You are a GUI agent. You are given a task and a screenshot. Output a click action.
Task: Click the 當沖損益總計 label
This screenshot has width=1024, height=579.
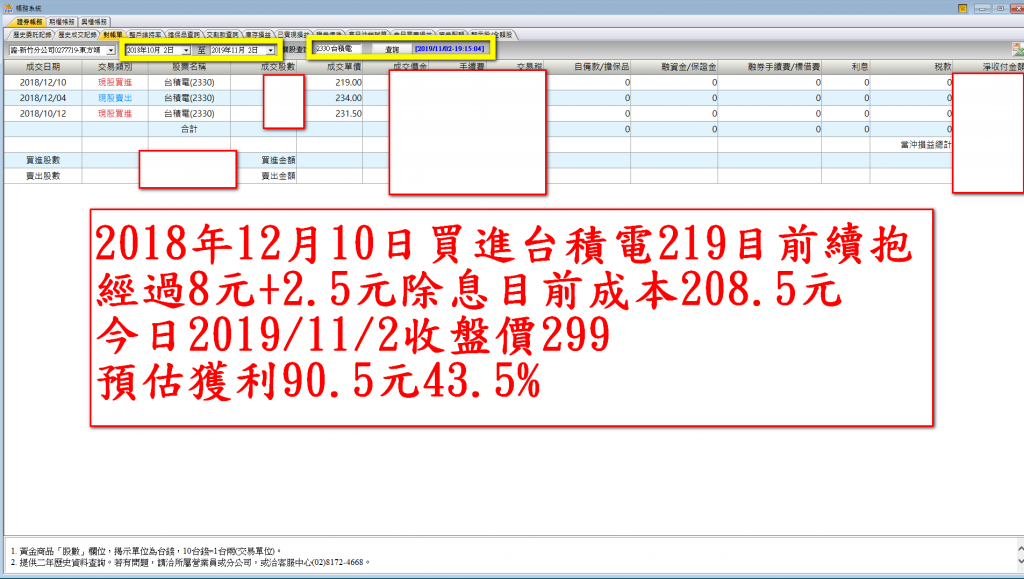926,144
